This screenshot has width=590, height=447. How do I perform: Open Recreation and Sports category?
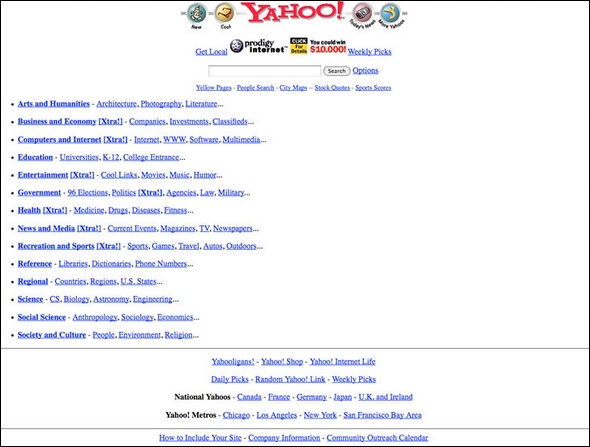pyautogui.click(x=56, y=246)
